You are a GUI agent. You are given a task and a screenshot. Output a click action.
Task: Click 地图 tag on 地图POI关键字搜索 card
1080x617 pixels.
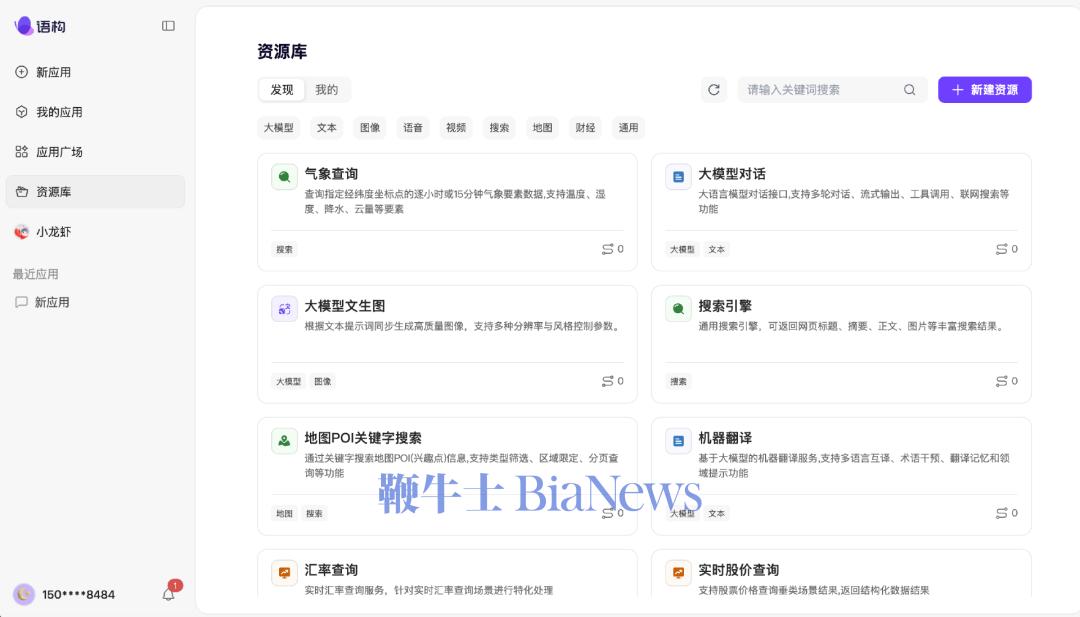tap(284, 514)
